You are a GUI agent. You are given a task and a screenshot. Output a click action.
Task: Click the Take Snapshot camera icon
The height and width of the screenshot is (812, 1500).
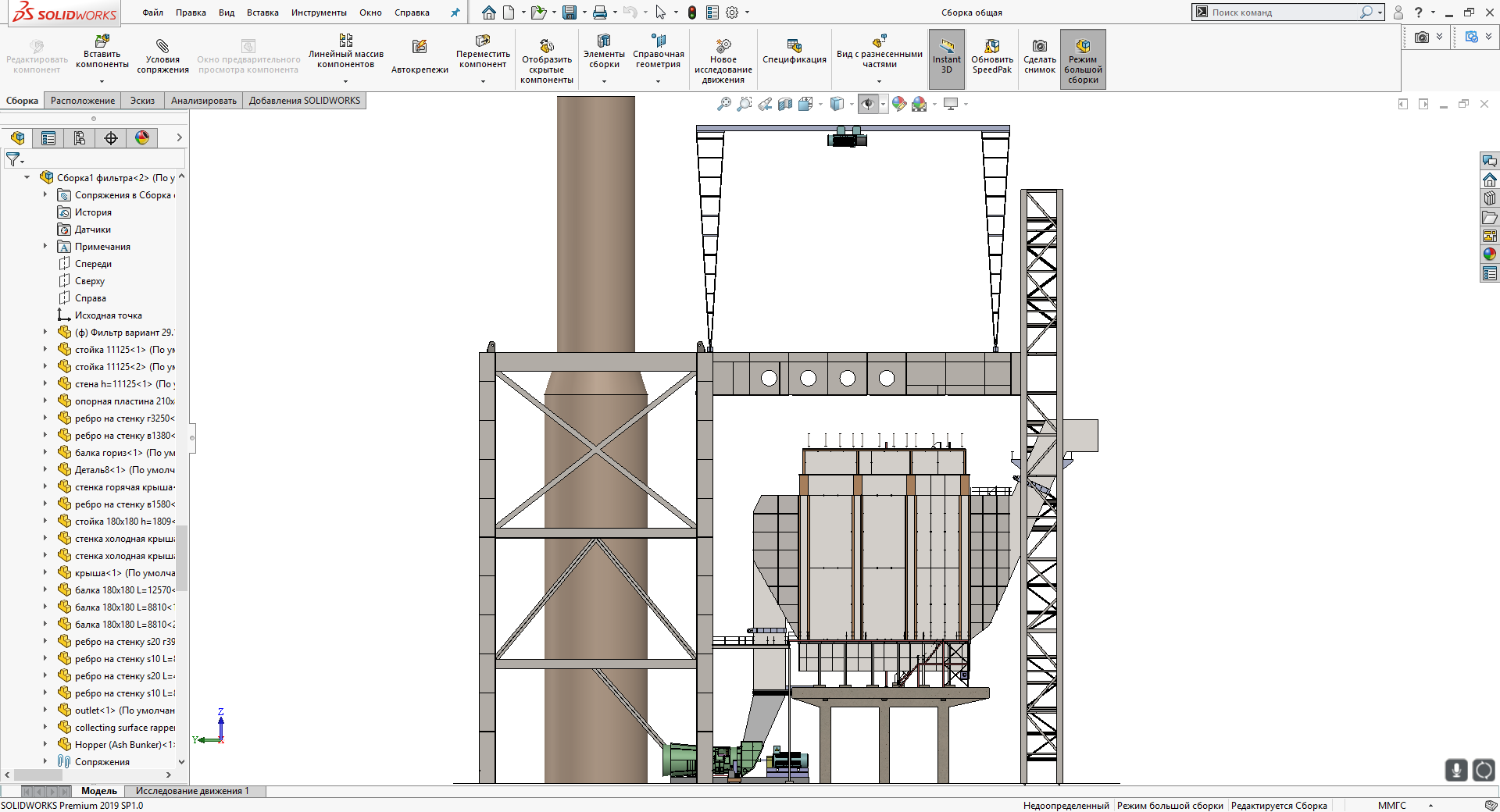coord(1039,46)
